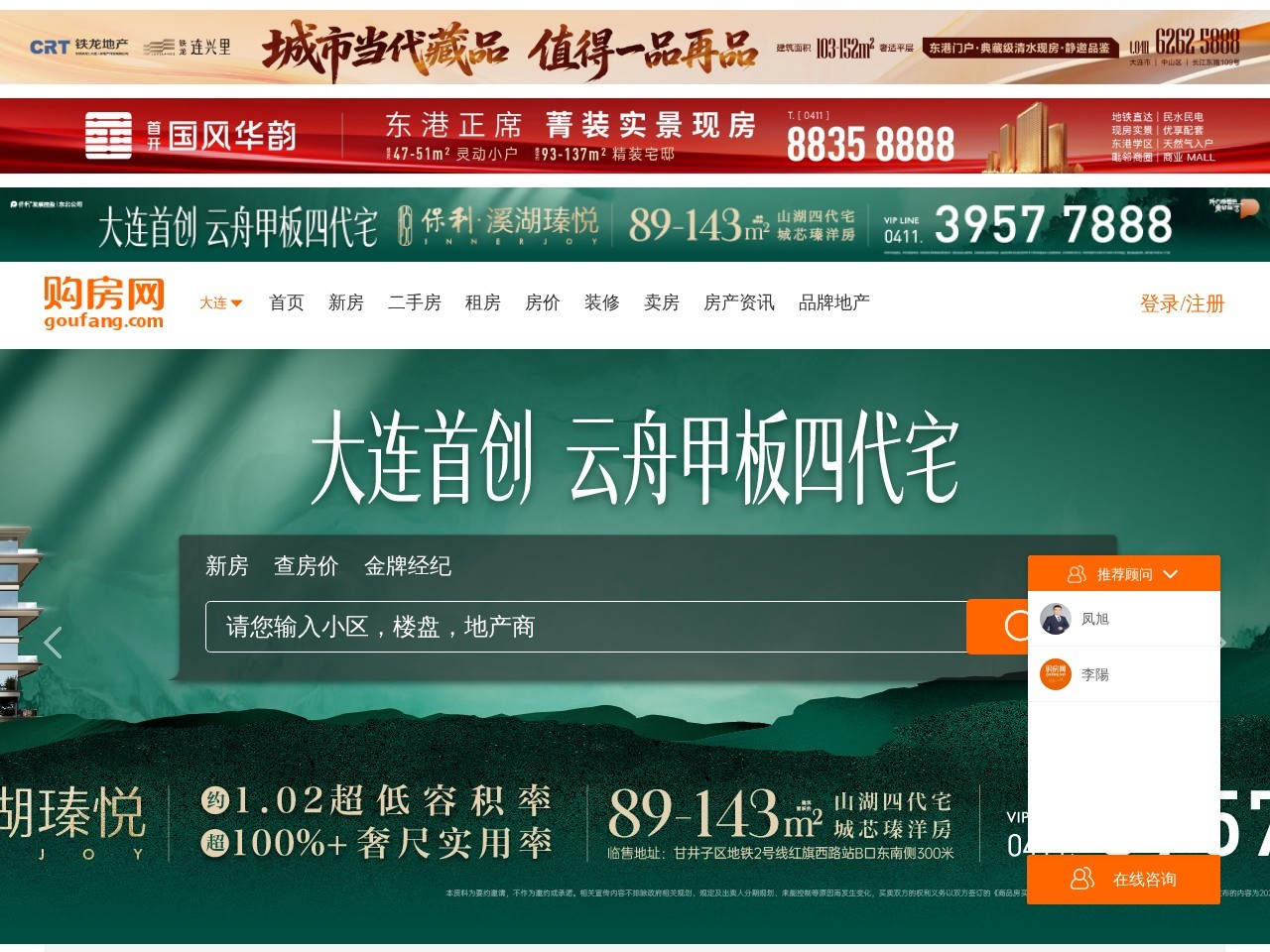Viewport: 1270px width, 952px height.
Task: Click the right edge carousel arrow
Action: pos(1218,643)
